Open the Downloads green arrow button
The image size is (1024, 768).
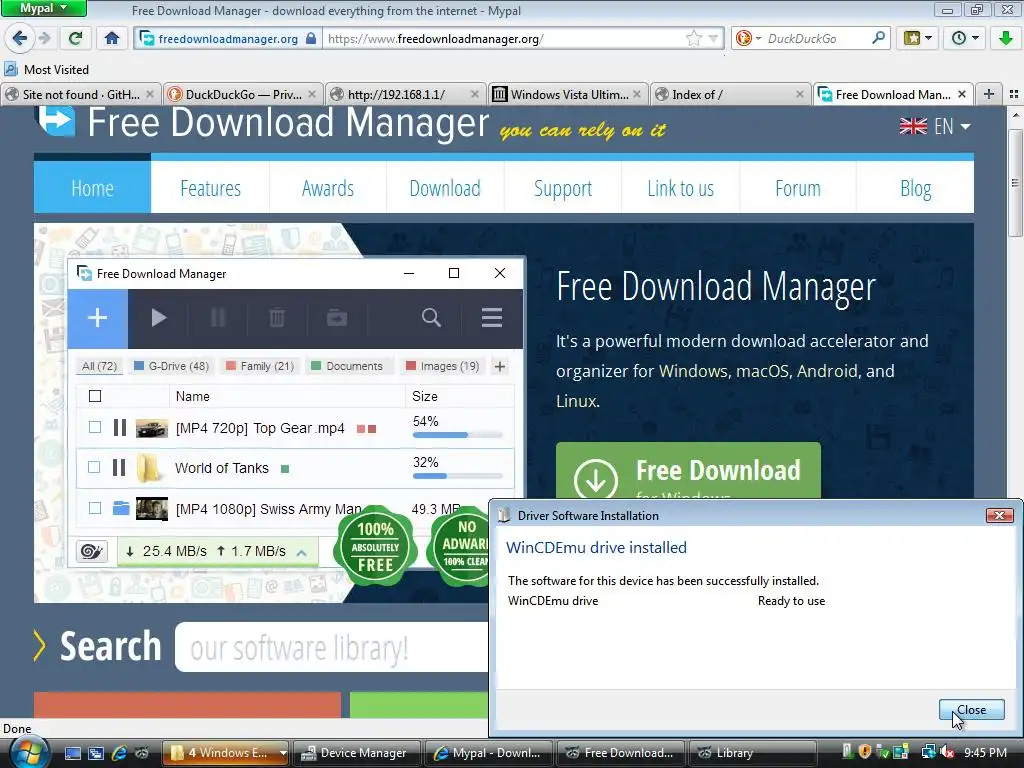[x=1006, y=39]
